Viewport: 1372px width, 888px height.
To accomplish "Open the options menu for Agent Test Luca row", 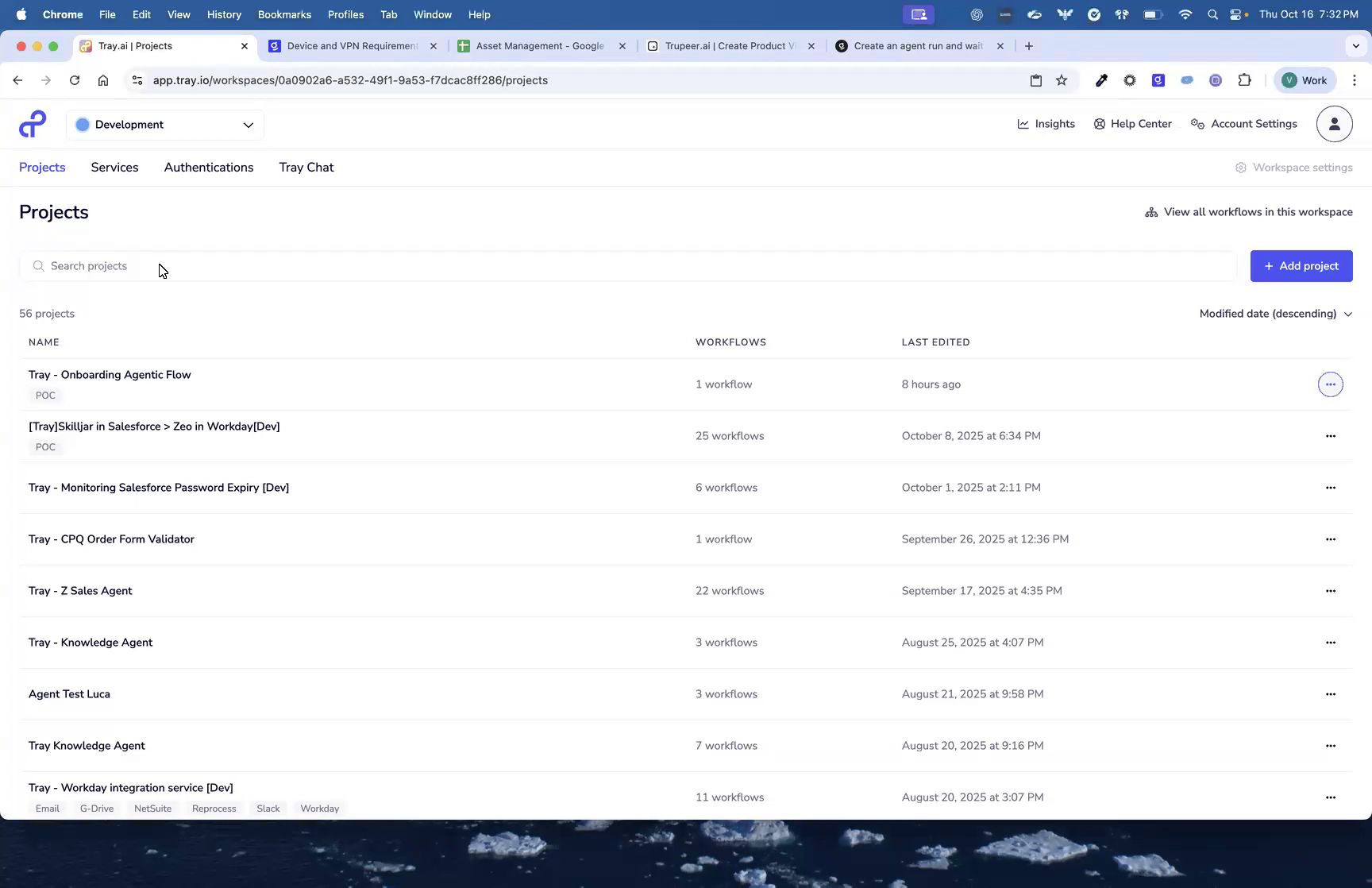I will pos(1331,693).
